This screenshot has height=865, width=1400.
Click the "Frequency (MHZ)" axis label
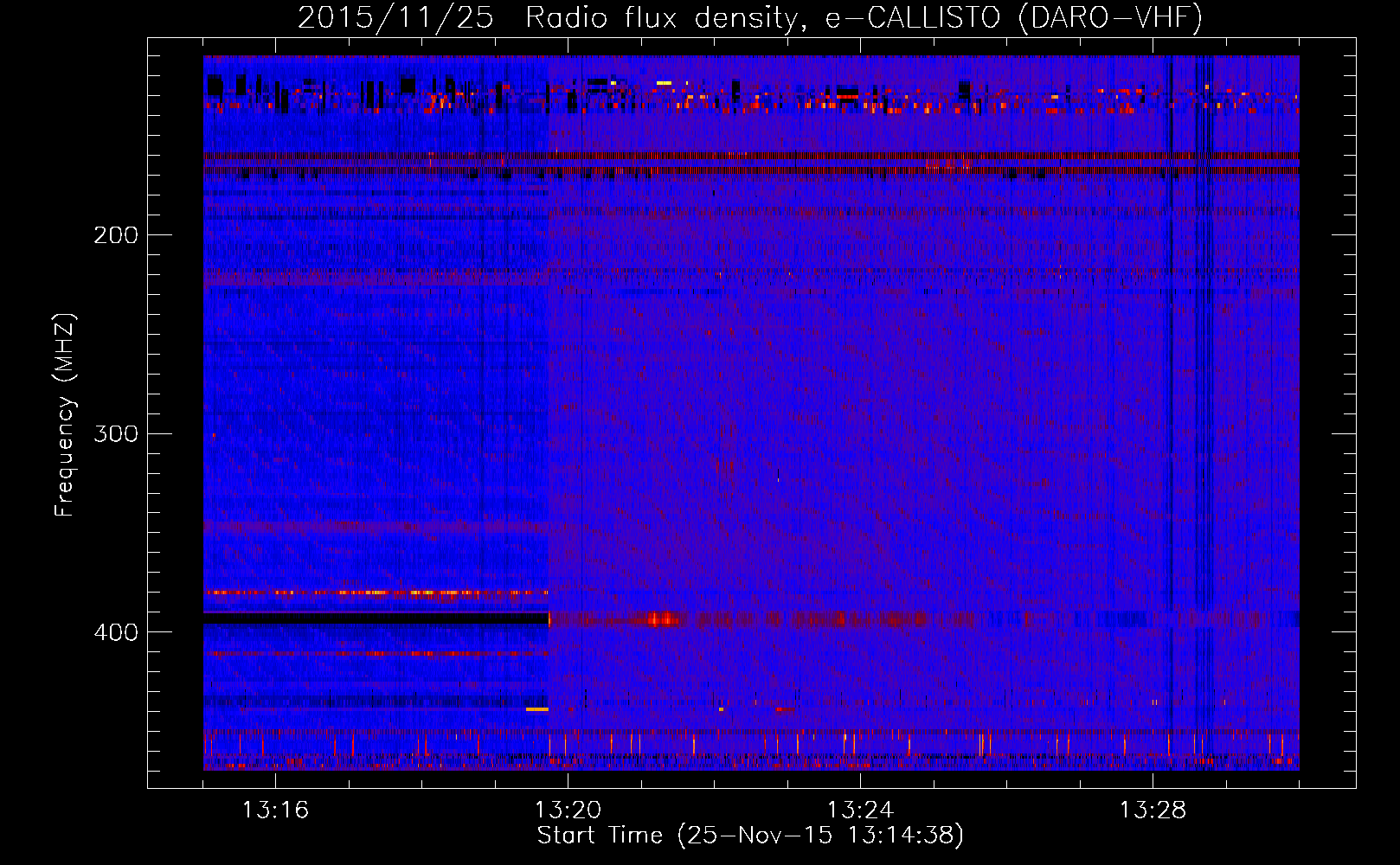tap(65, 415)
